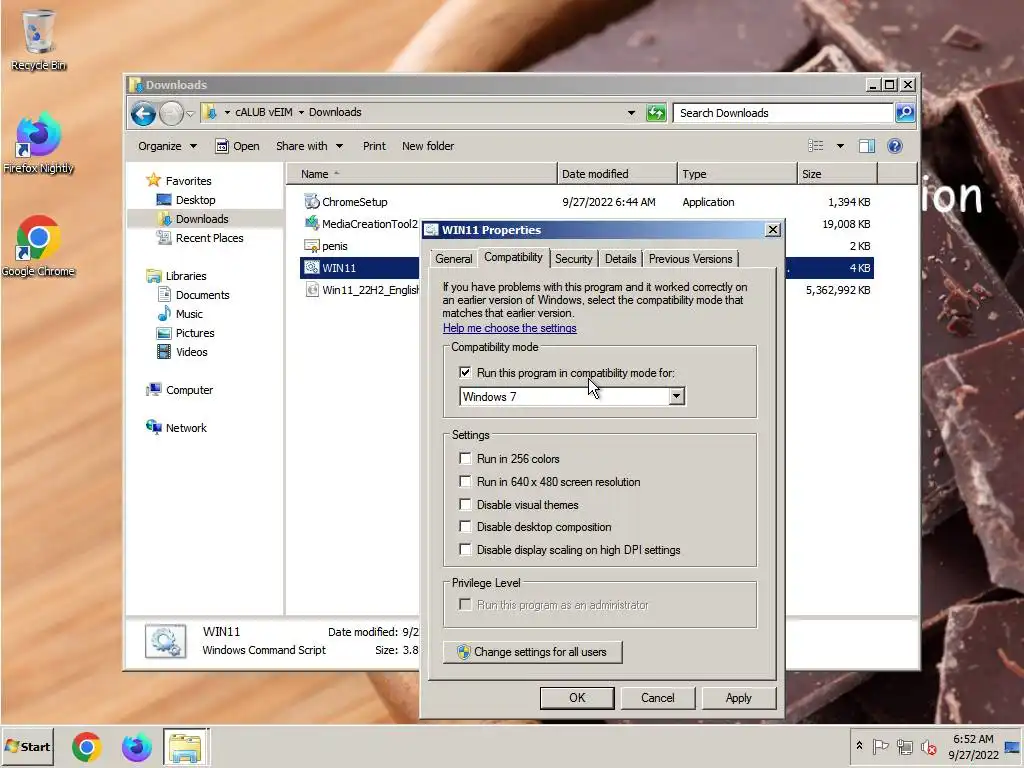Check Disable display scaling on high DPI
Viewport: 1024px width, 768px height.
(x=465, y=549)
